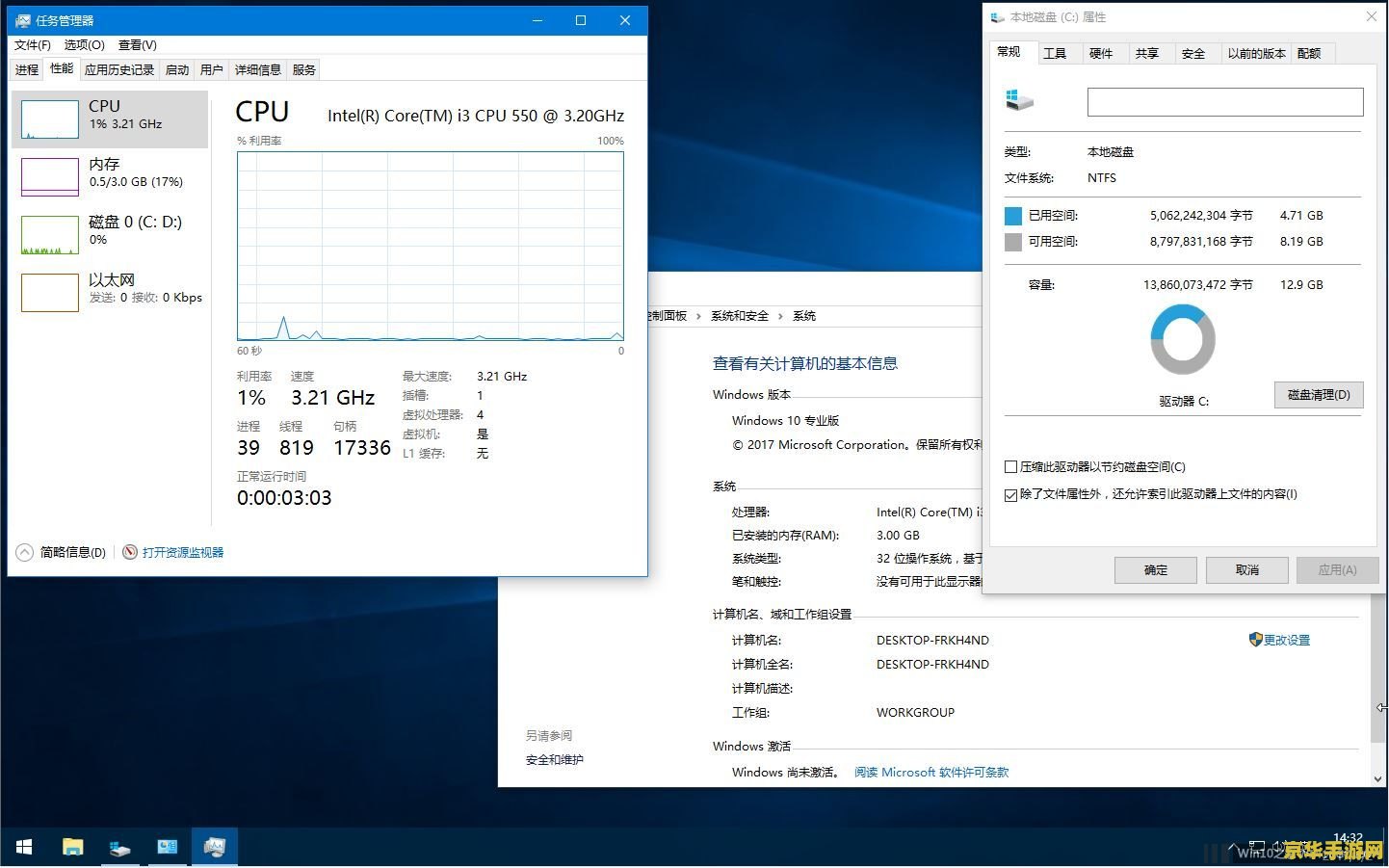Click the handles count 17336
The width and height of the screenshot is (1389, 868).
pyautogui.click(x=362, y=448)
